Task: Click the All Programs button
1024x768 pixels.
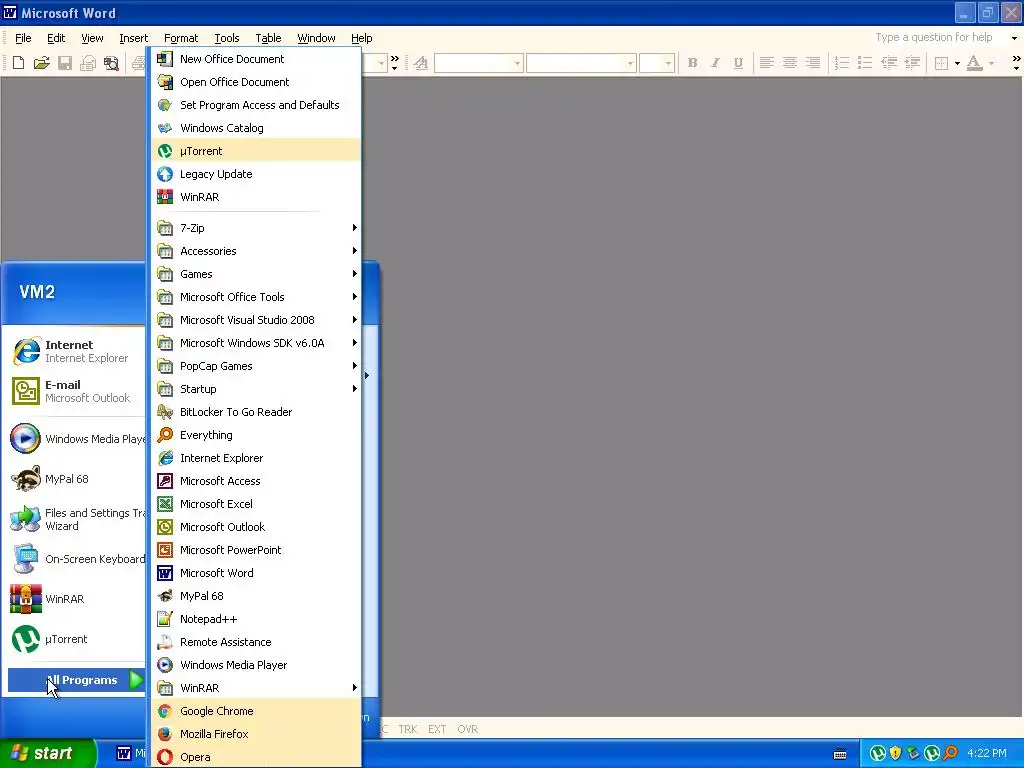Action: pos(76,680)
